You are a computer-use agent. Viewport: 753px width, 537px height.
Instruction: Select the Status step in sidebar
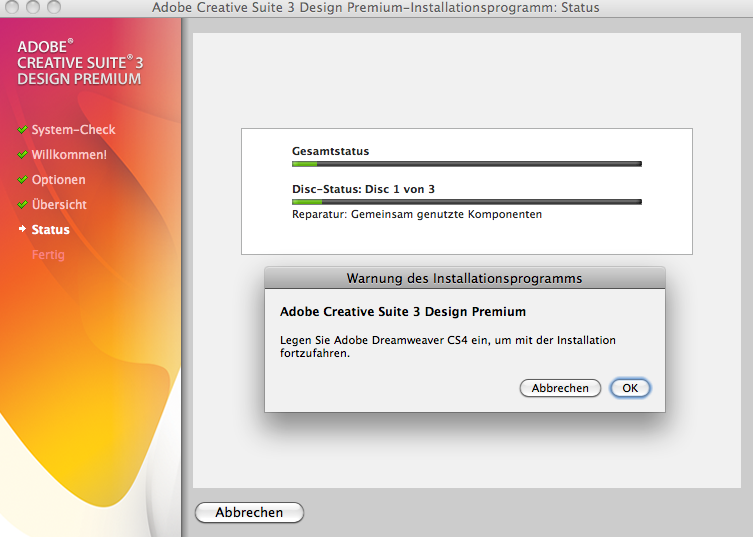50,230
